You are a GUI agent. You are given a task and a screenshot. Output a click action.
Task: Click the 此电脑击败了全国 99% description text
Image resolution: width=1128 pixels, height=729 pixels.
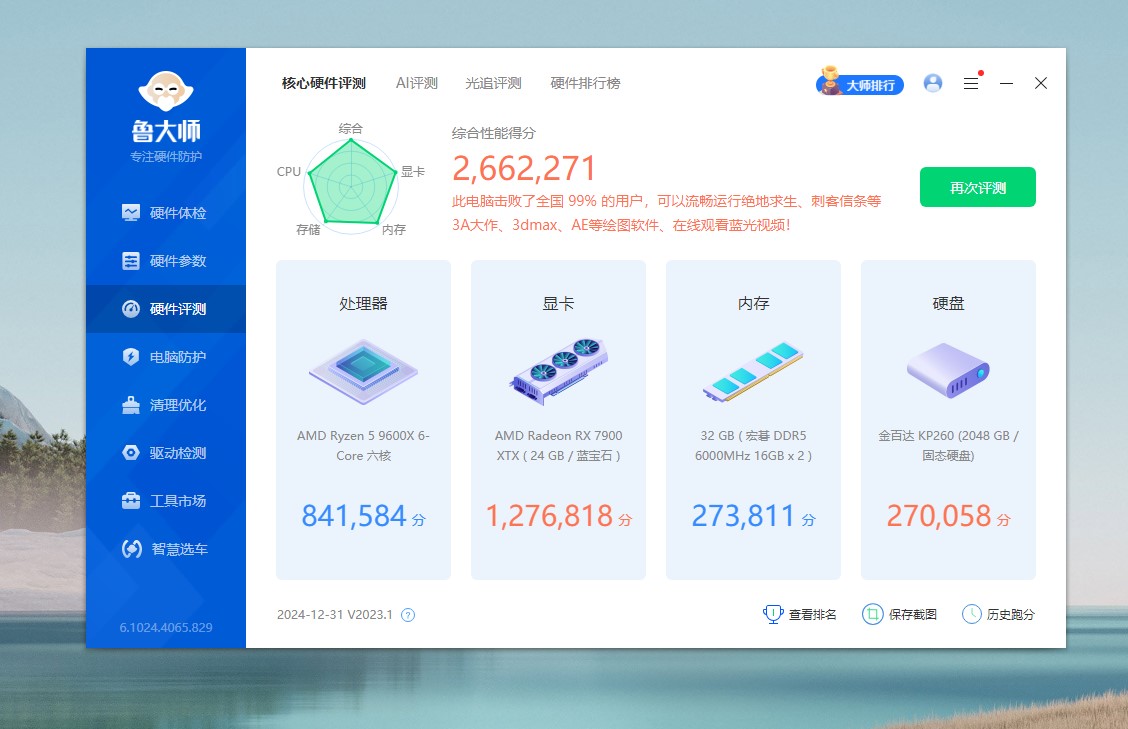[666, 213]
